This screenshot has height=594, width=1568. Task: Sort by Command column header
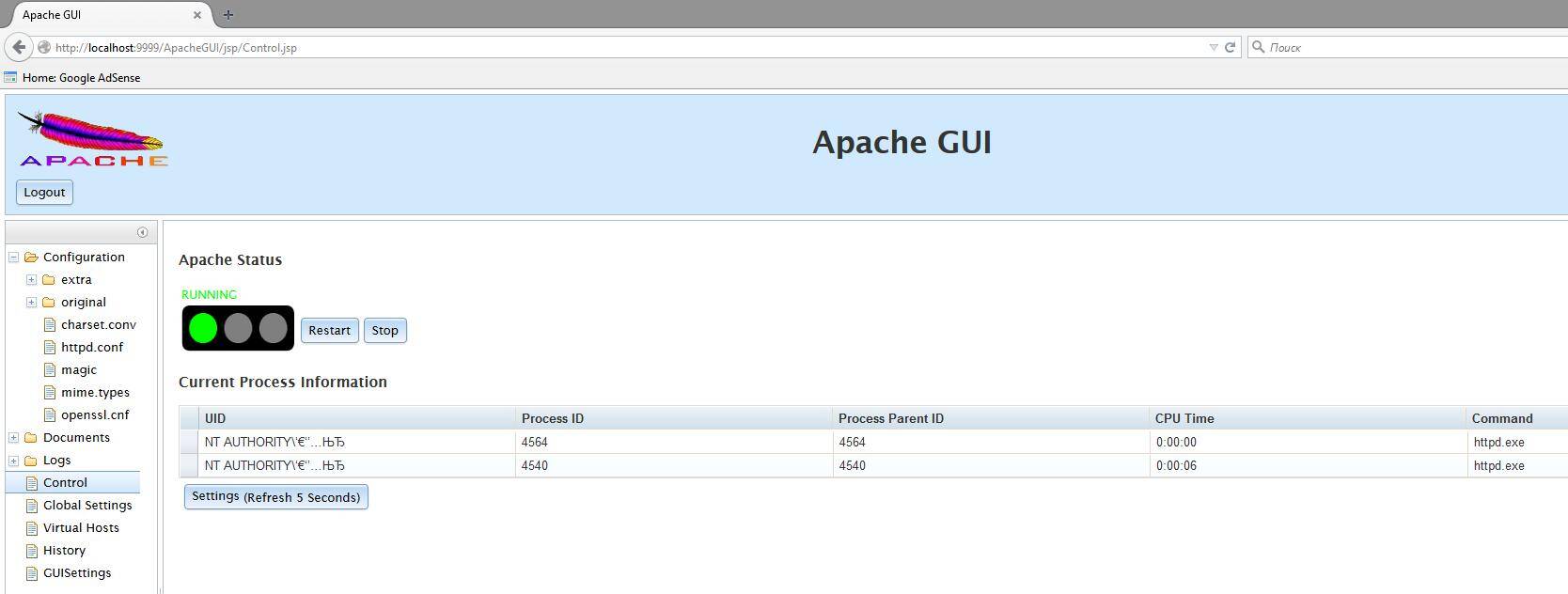[1516, 418]
